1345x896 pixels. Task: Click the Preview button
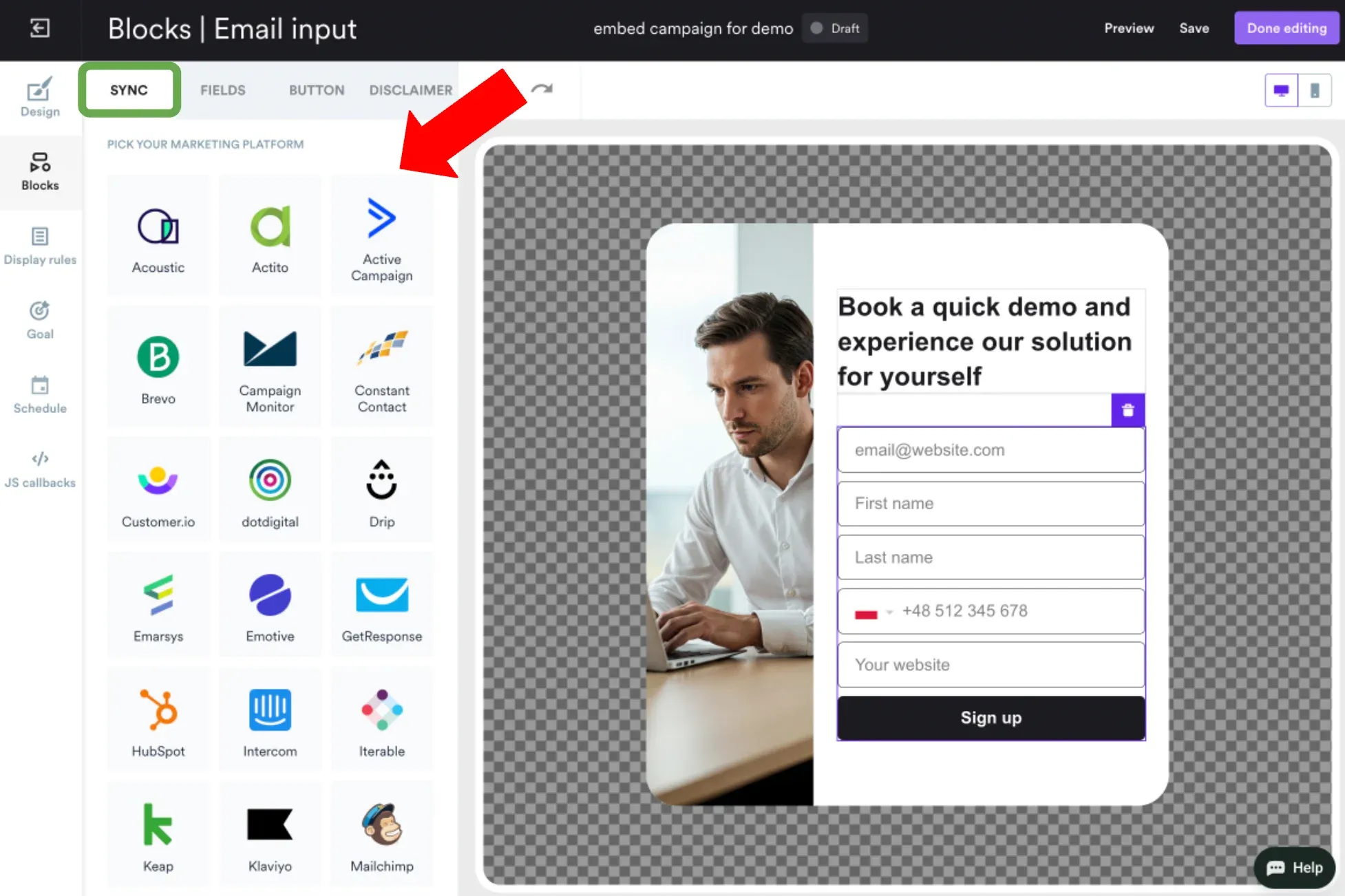click(1129, 28)
